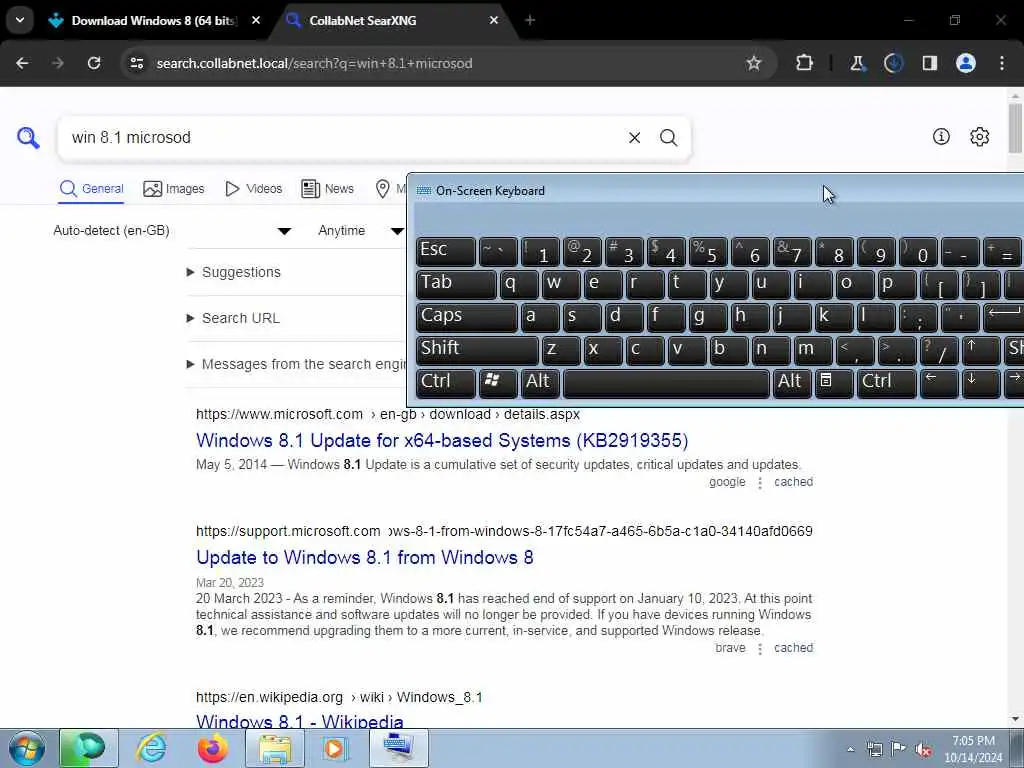Open Windows Explorer folder on taskbar
Screen dimensions: 1024x768
point(276,748)
